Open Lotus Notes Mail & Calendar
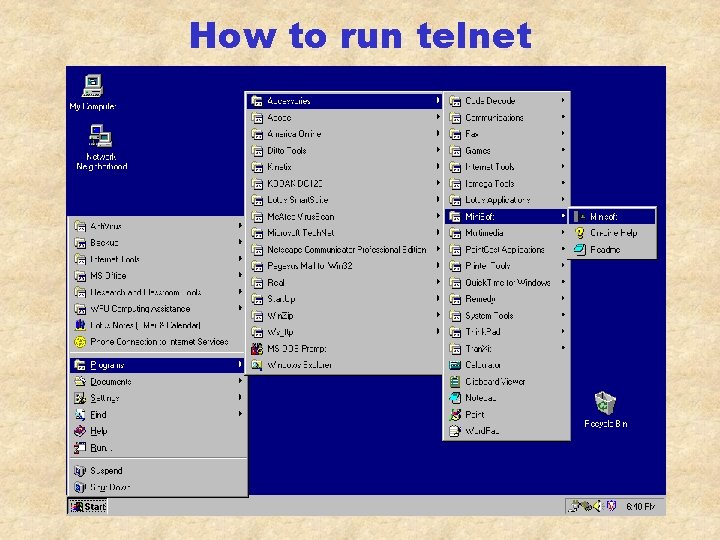The height and width of the screenshot is (540, 720). click(x=158, y=326)
